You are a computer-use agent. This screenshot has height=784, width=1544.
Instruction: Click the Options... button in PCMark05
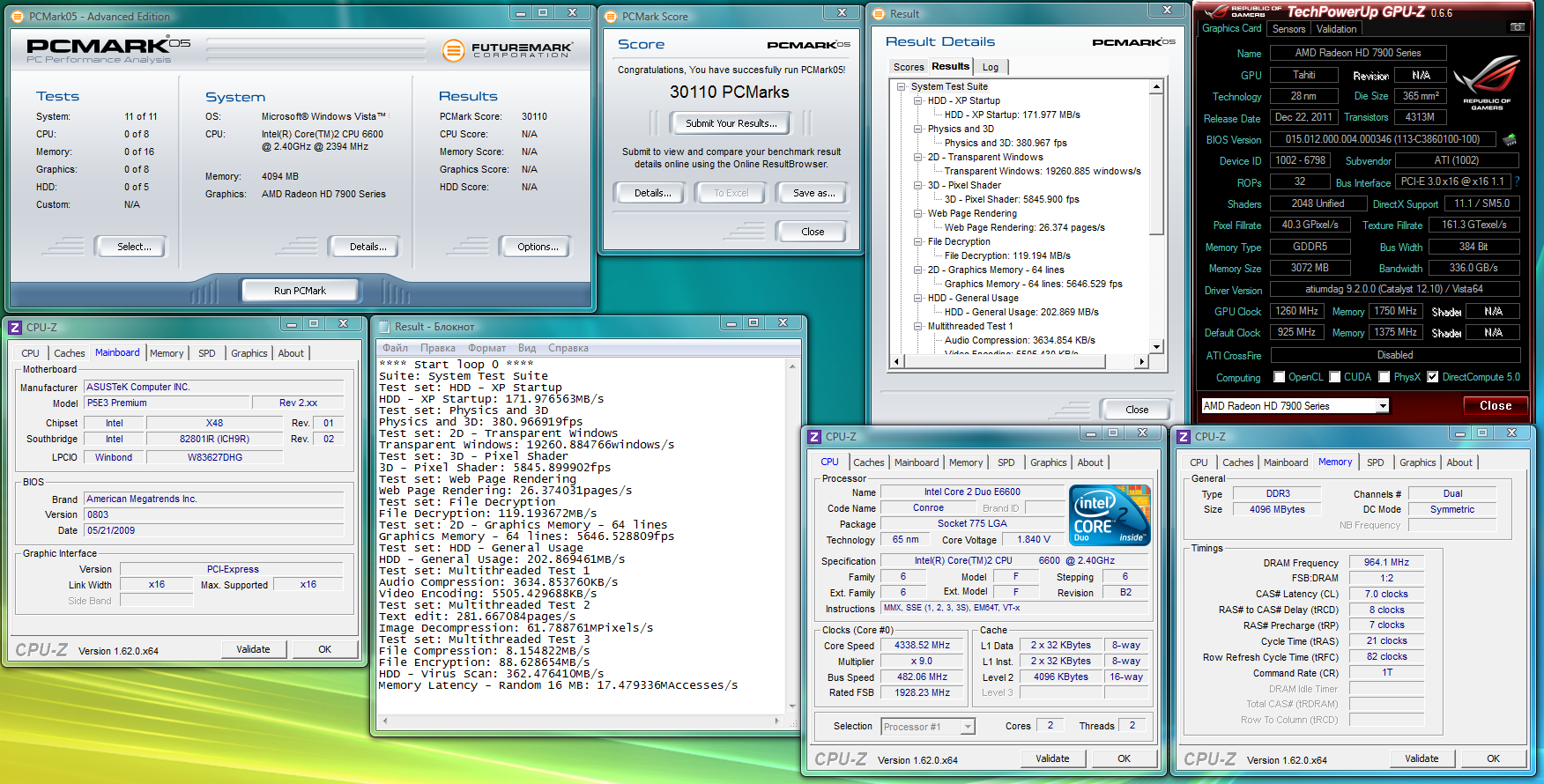pos(538,247)
